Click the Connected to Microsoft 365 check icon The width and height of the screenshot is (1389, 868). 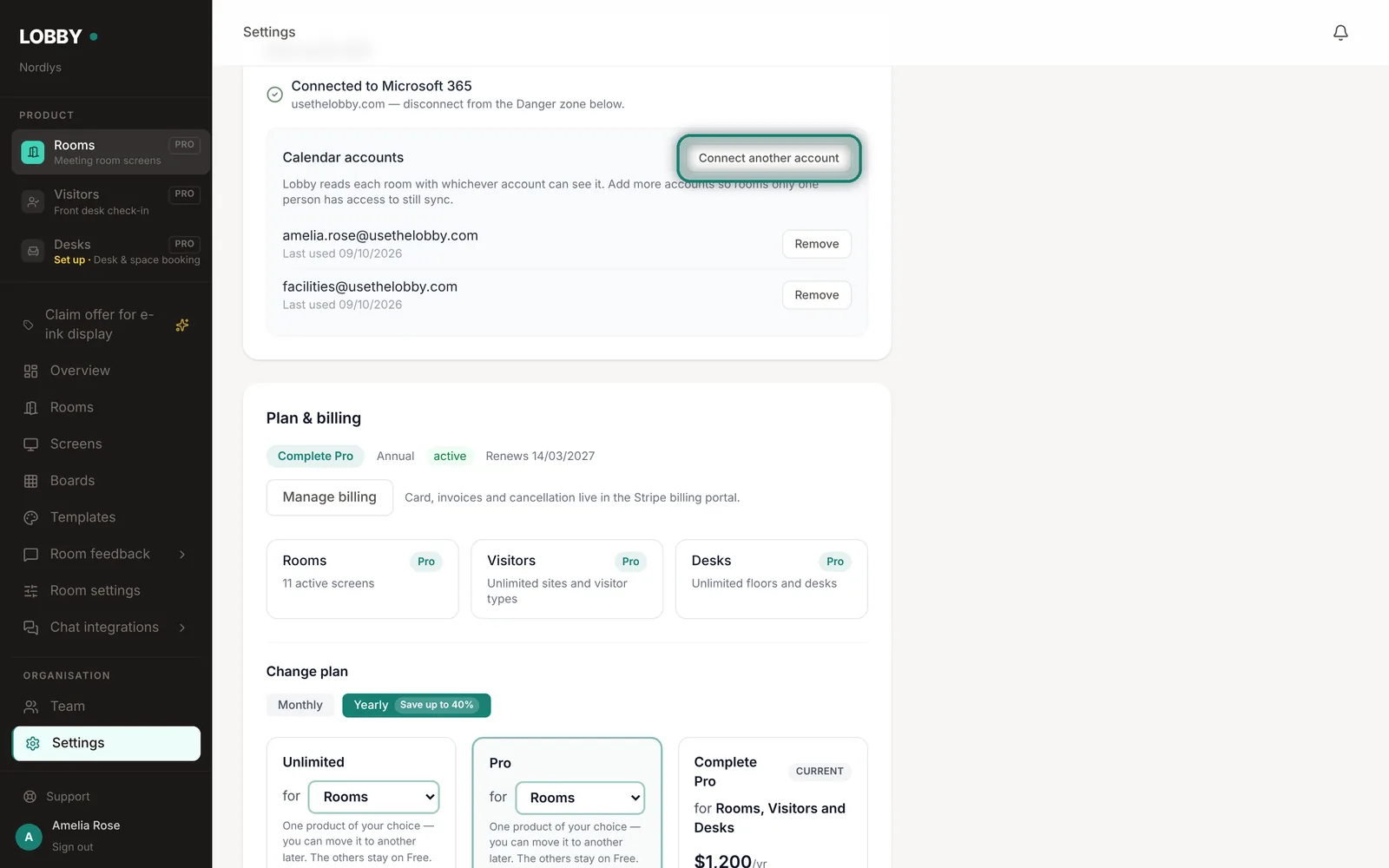pyautogui.click(x=274, y=95)
